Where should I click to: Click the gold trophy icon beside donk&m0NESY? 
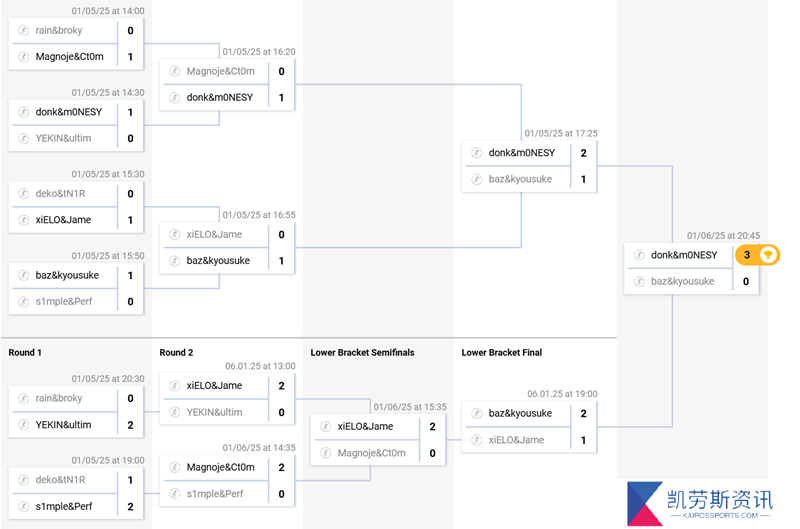767,255
